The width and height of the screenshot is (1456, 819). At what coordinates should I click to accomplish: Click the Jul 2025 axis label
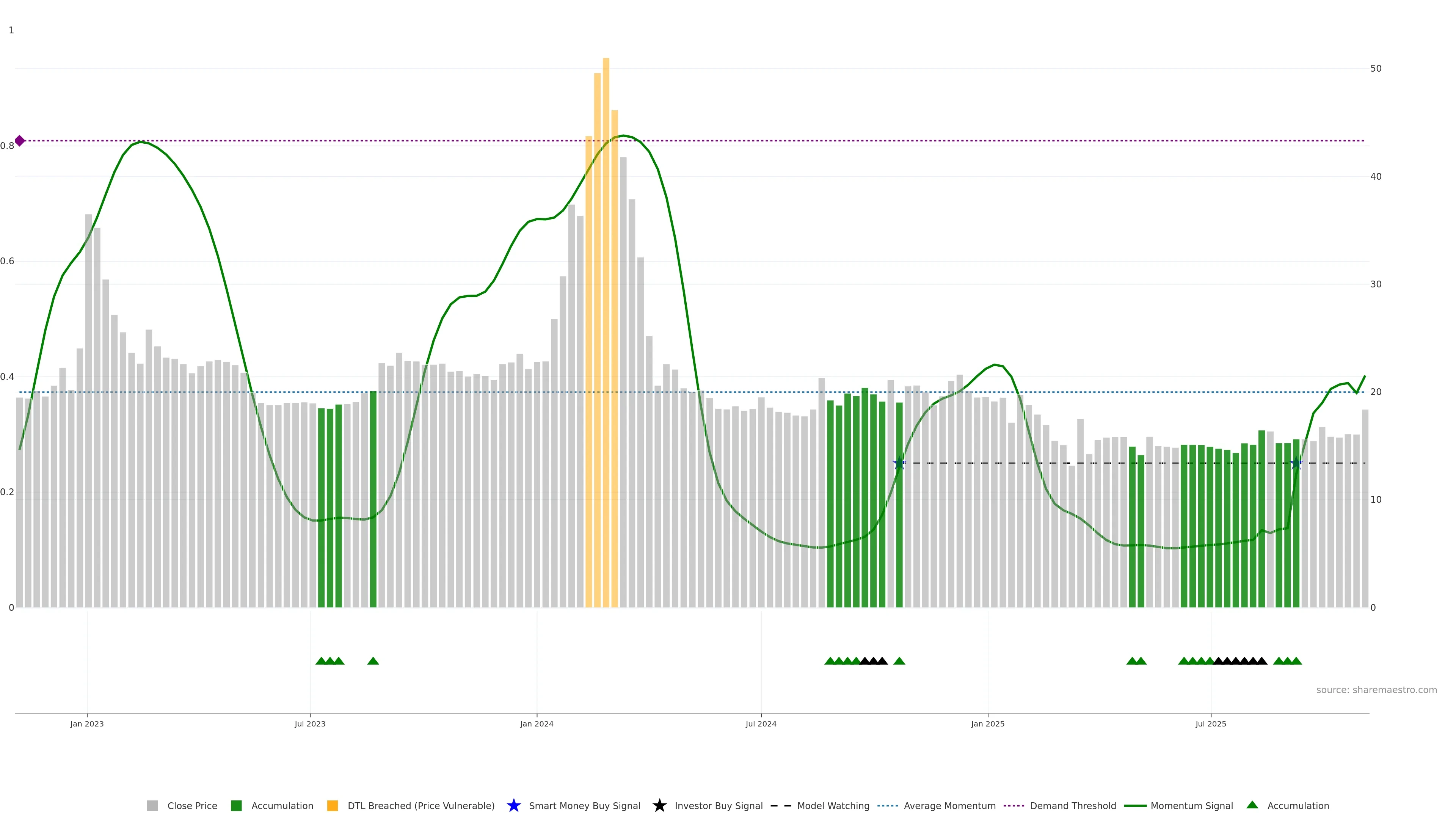[x=1211, y=723]
